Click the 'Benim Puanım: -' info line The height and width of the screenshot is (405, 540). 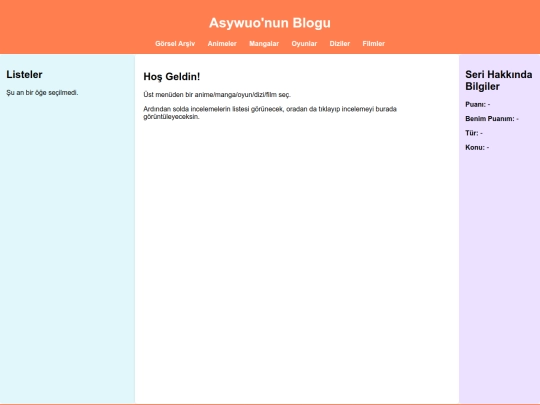[x=492, y=119]
